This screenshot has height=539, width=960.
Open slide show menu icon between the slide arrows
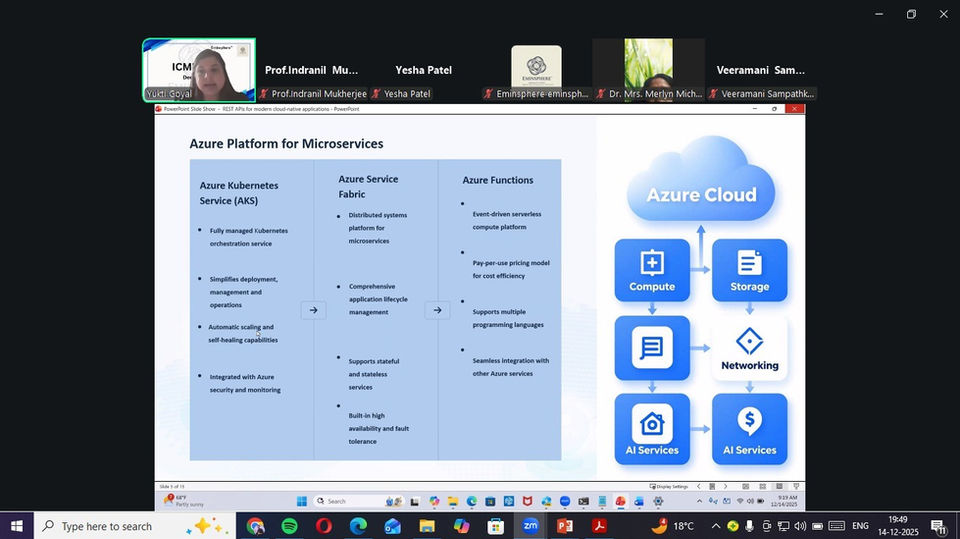pyautogui.click(x=712, y=486)
